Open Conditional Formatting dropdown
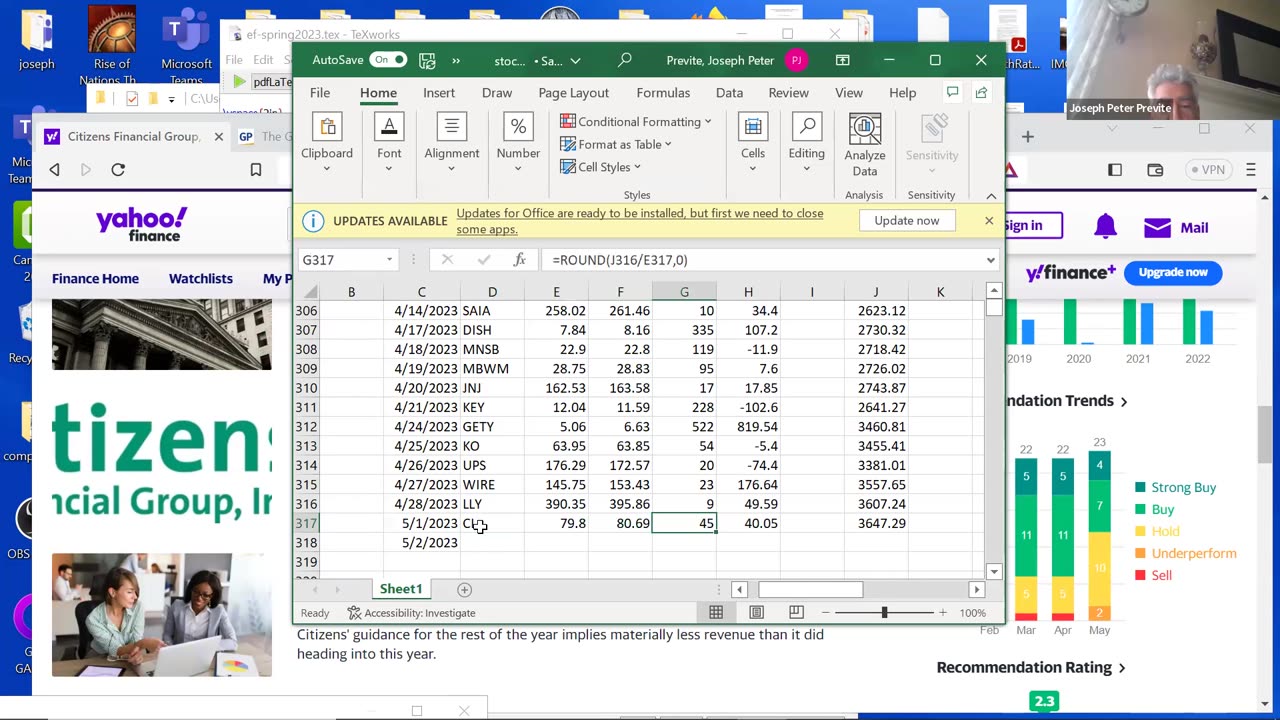Screen dimensions: 1280x720 636,122
